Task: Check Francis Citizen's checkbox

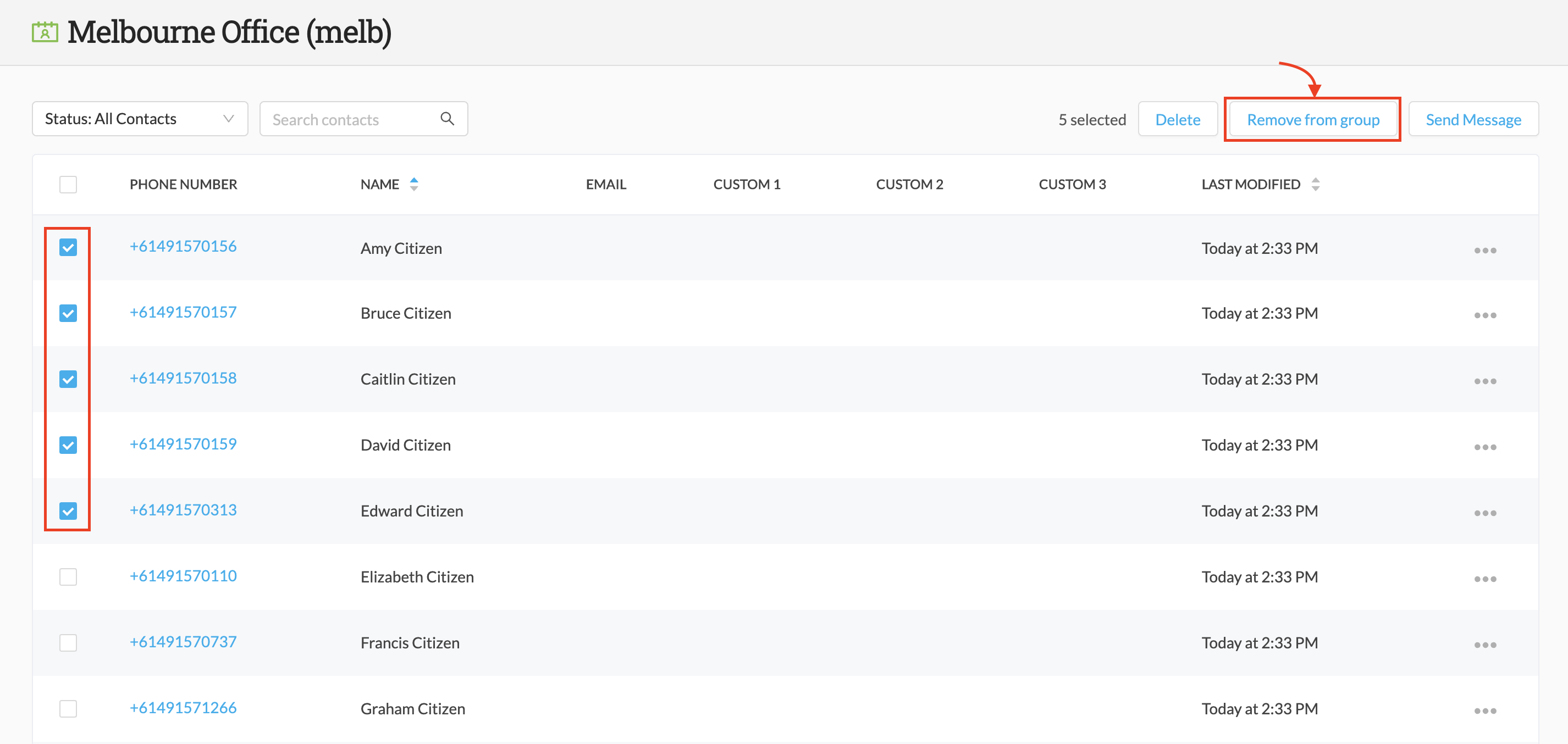Action: (x=68, y=643)
